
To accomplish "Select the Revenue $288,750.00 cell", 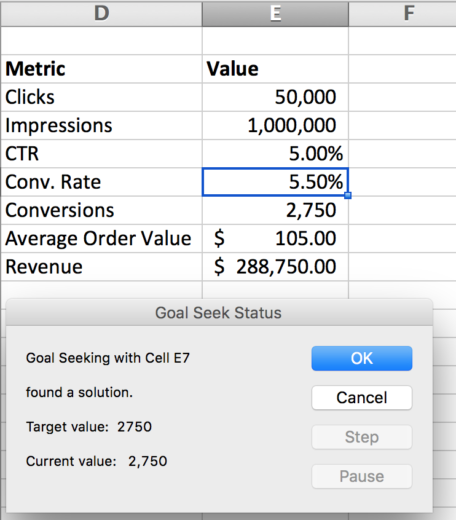I will coord(275,267).
